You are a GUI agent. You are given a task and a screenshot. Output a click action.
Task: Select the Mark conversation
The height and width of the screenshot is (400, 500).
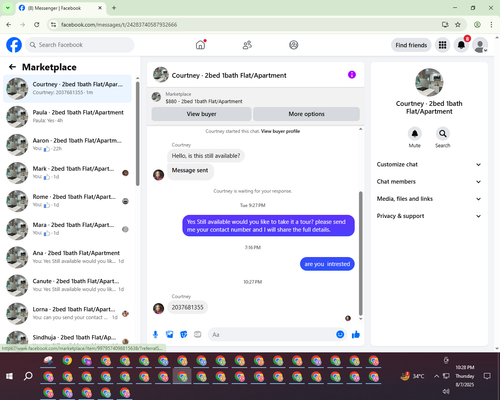point(67,173)
